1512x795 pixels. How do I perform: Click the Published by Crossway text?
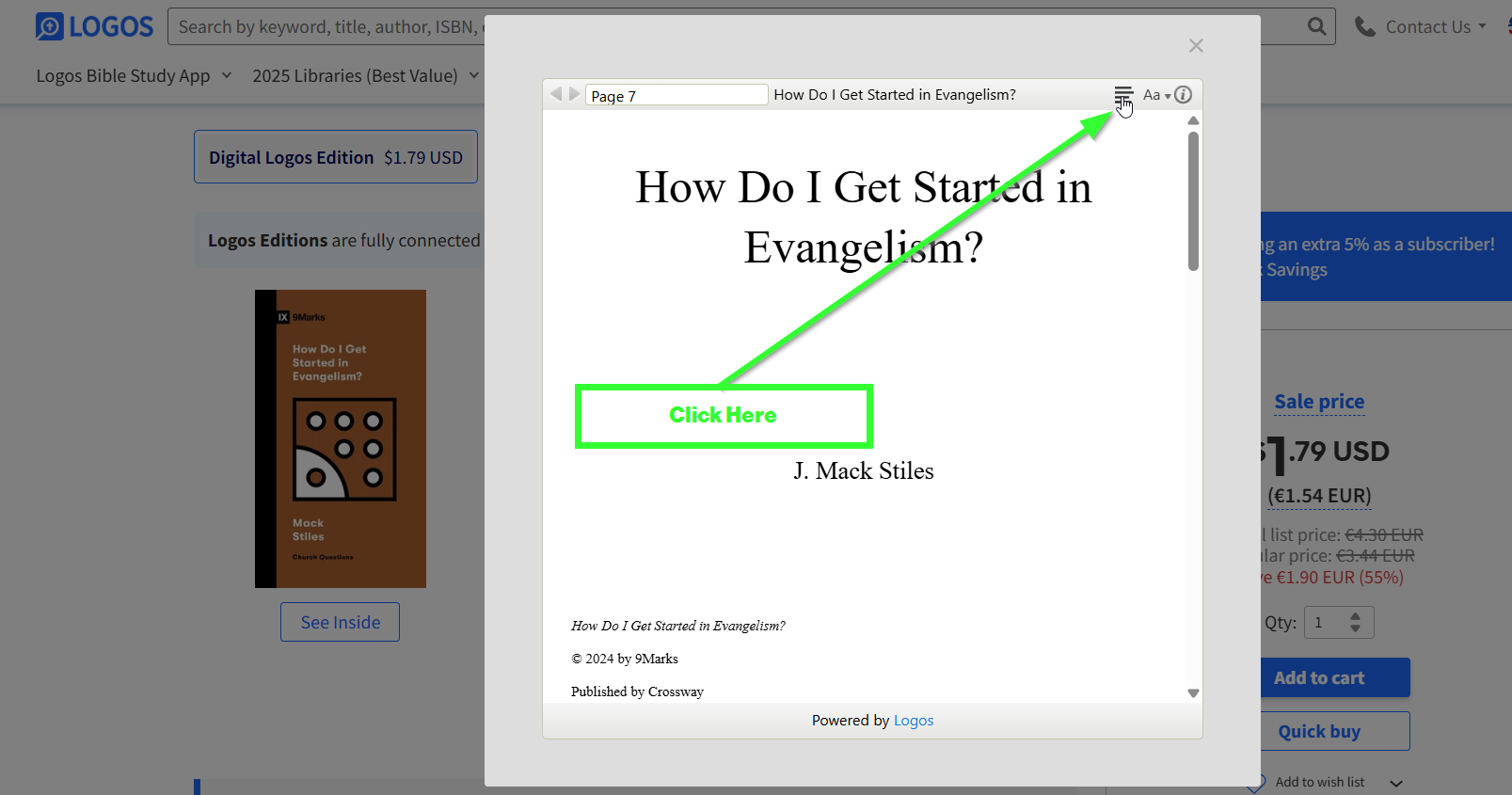[x=637, y=692]
